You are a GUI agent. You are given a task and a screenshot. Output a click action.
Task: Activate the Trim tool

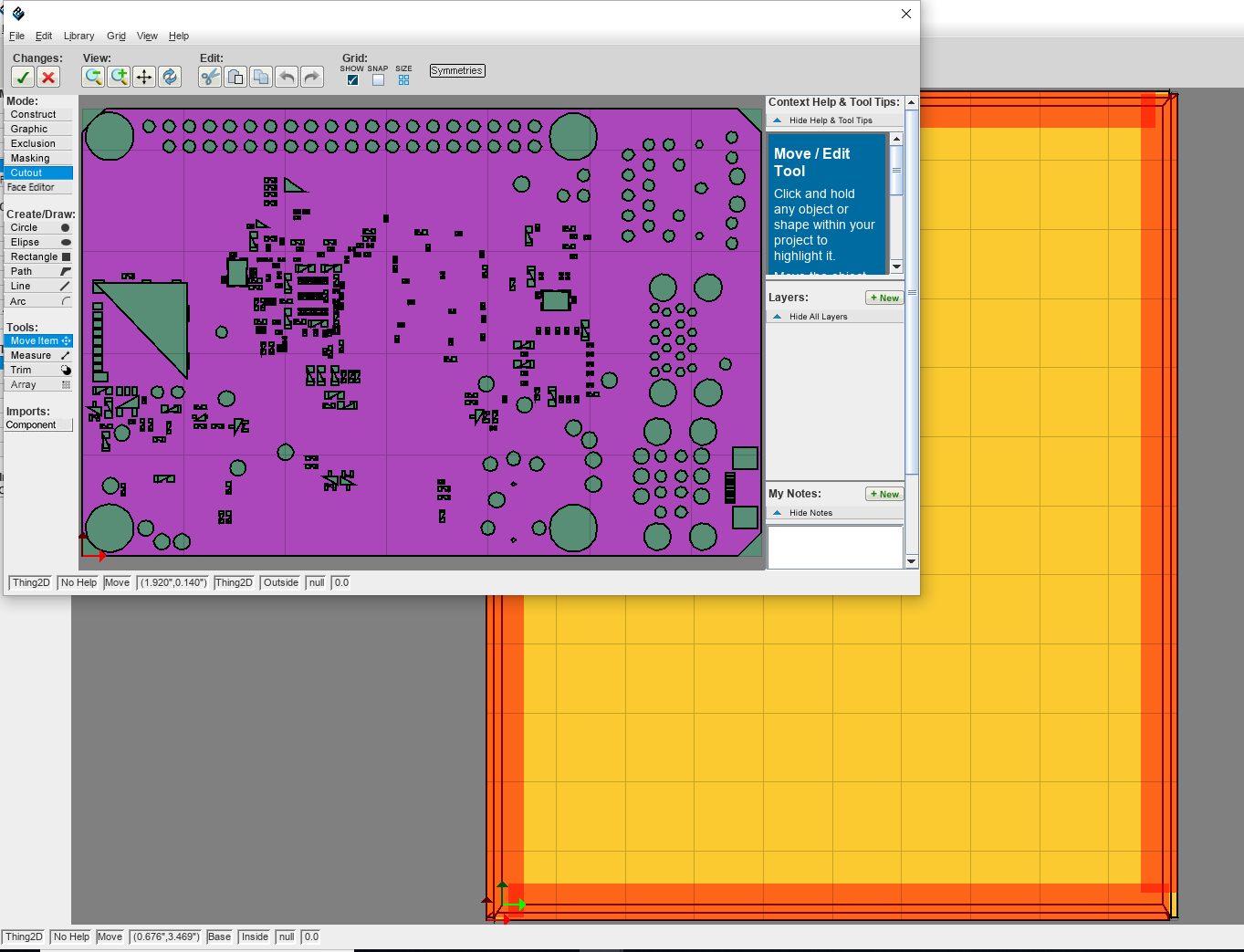[x=38, y=370]
